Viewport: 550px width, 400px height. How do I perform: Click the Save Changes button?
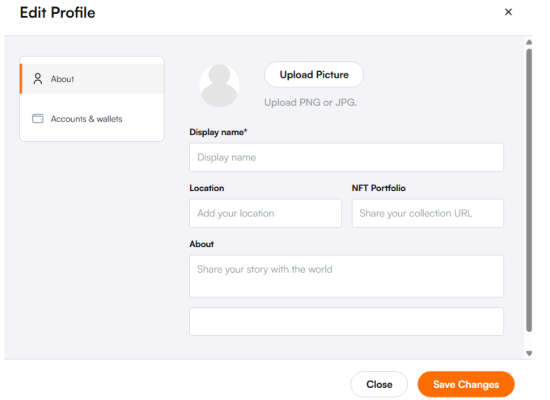pos(466,384)
